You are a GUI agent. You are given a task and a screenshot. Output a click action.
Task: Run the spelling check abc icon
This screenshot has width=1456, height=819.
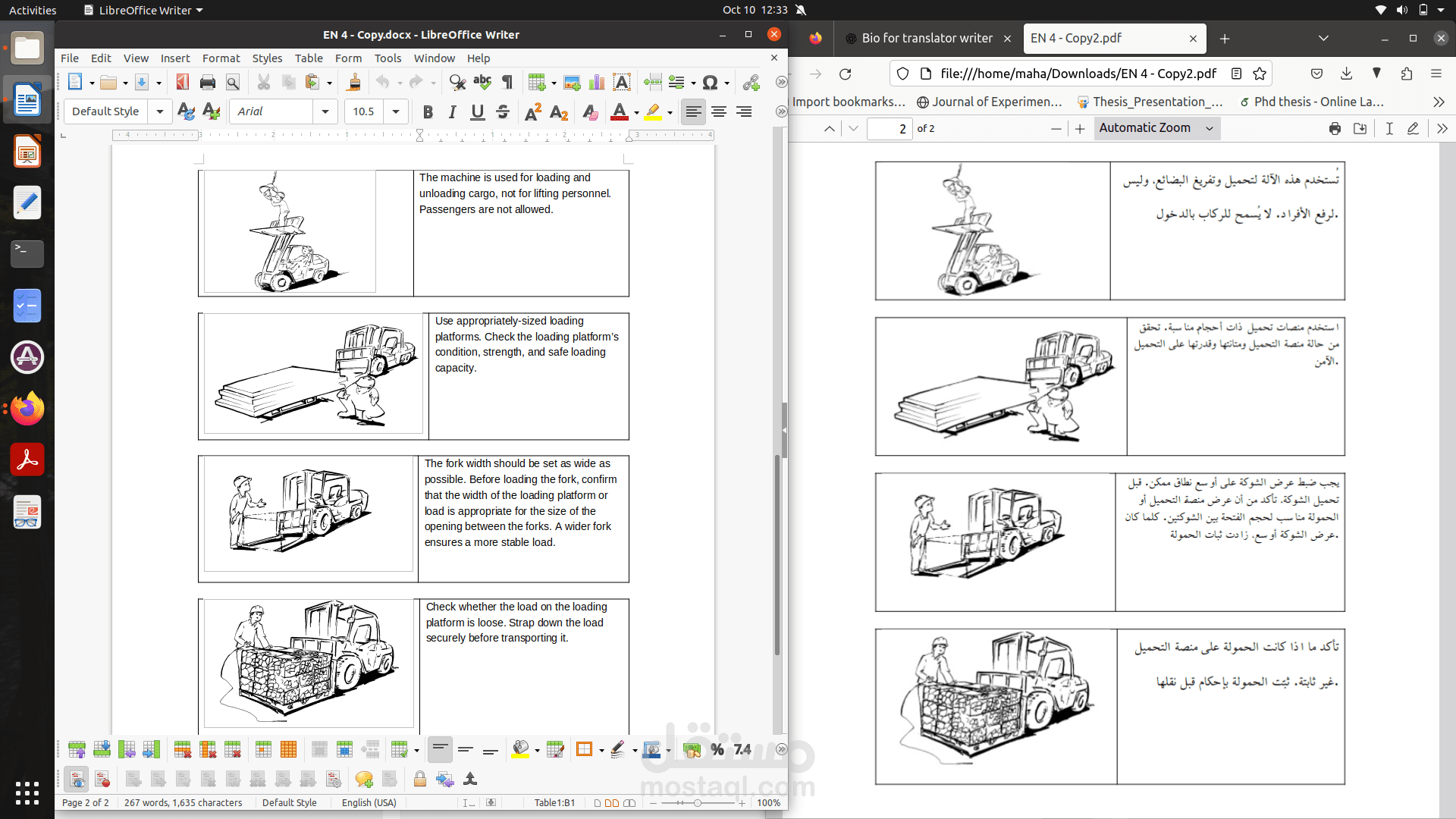pos(482,83)
